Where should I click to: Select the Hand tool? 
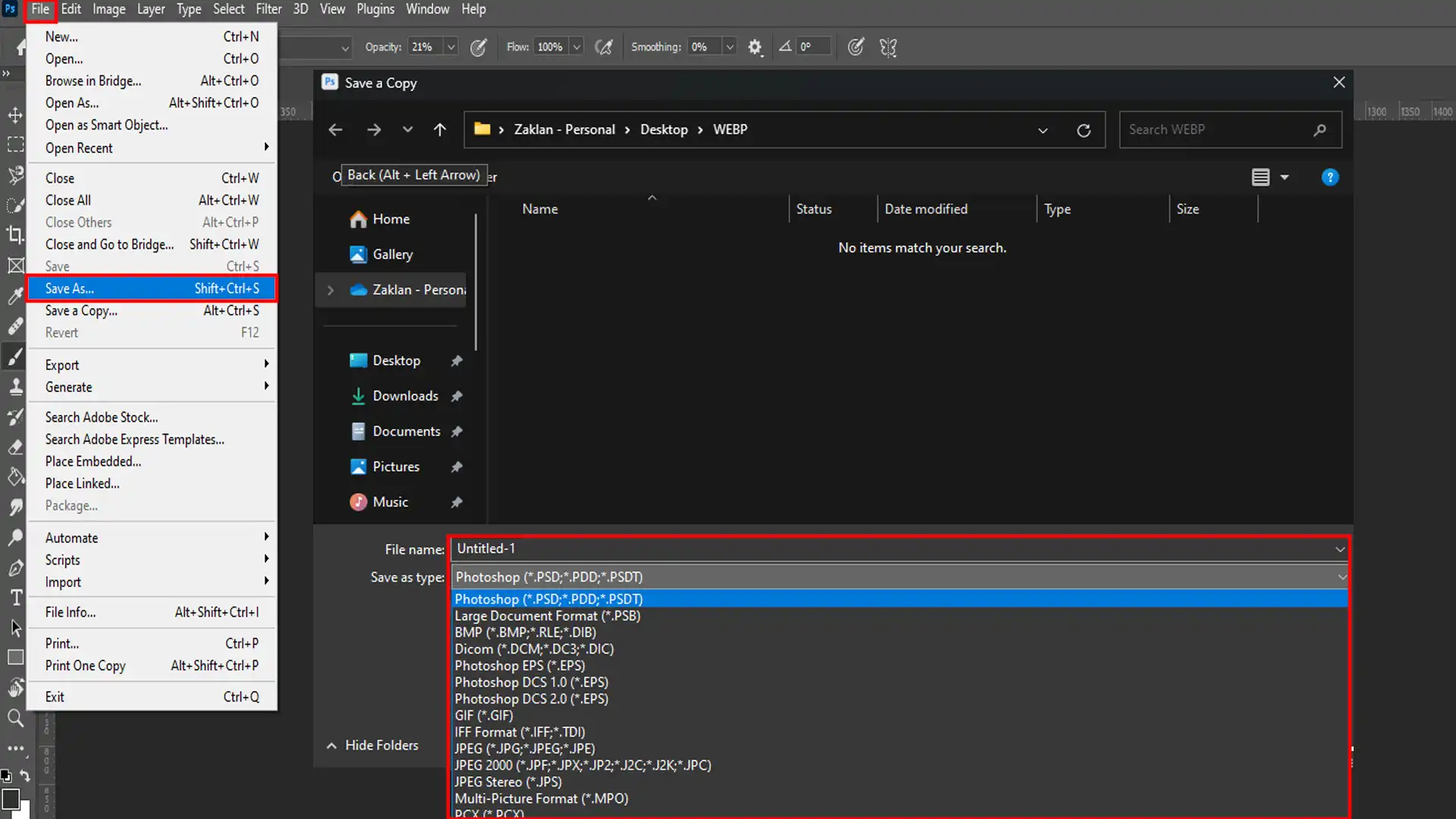[x=15, y=688]
